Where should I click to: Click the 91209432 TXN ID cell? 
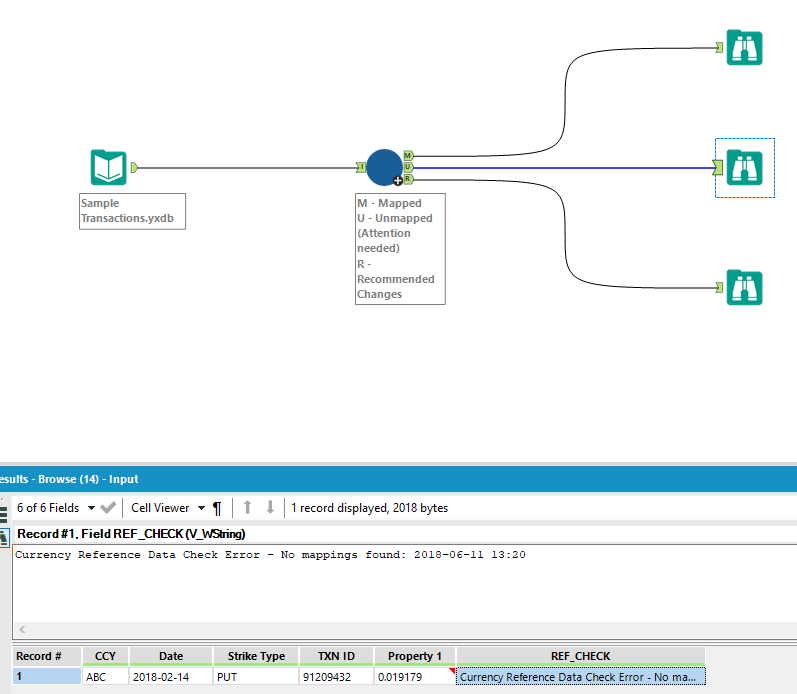click(336, 677)
